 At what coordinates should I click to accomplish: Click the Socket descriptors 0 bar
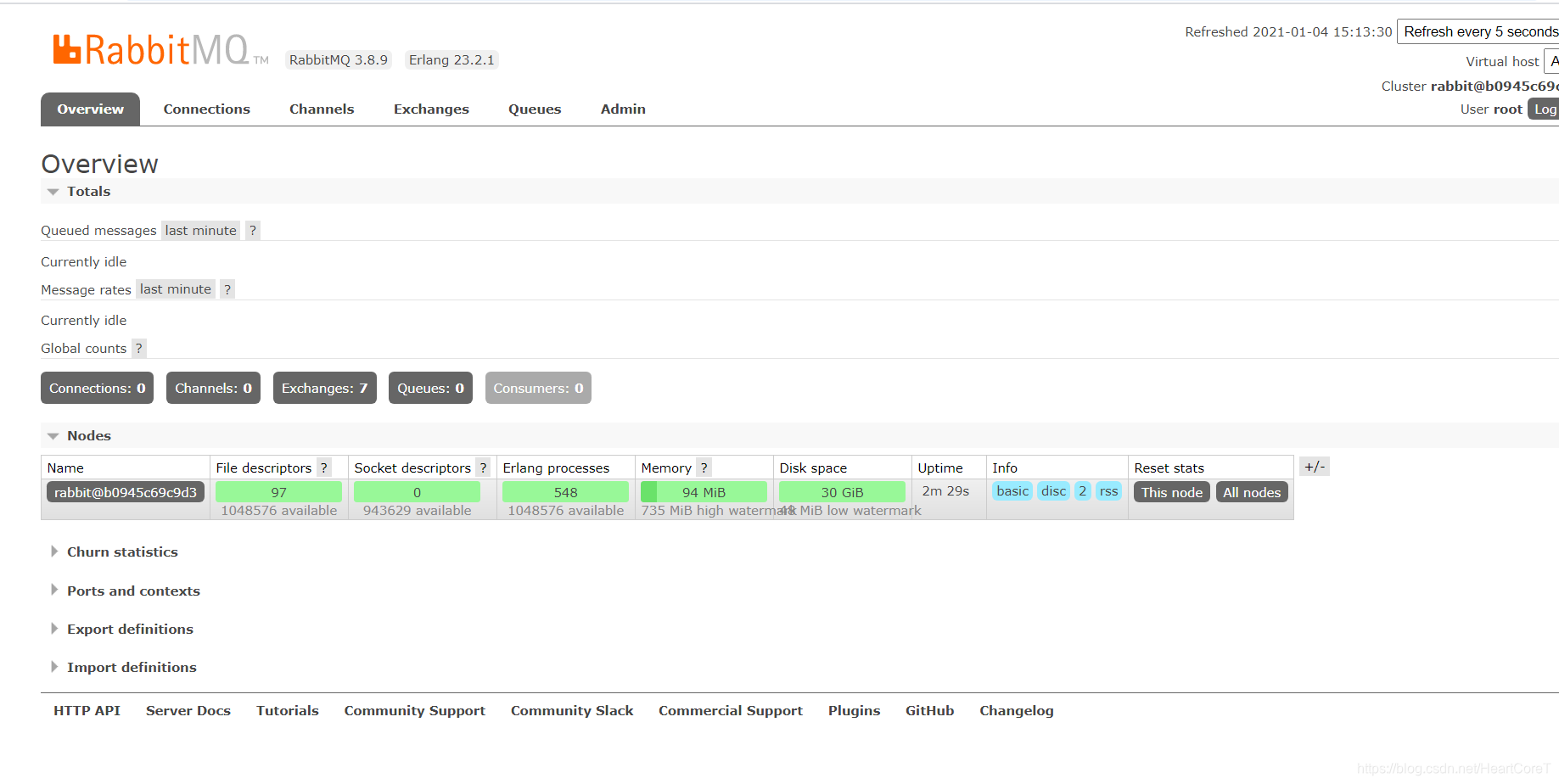pyautogui.click(x=417, y=492)
